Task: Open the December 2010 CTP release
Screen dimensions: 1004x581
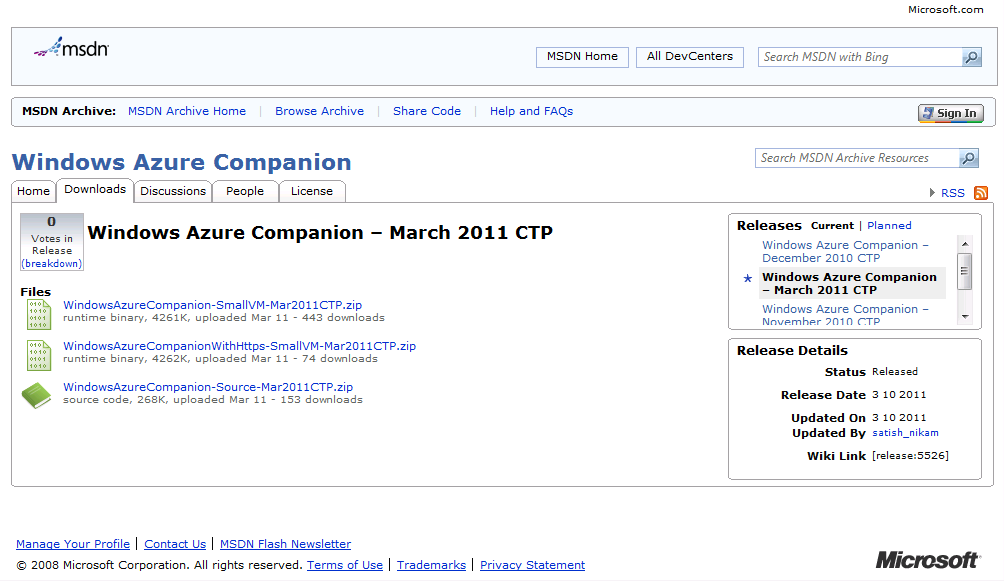Action: (x=845, y=251)
